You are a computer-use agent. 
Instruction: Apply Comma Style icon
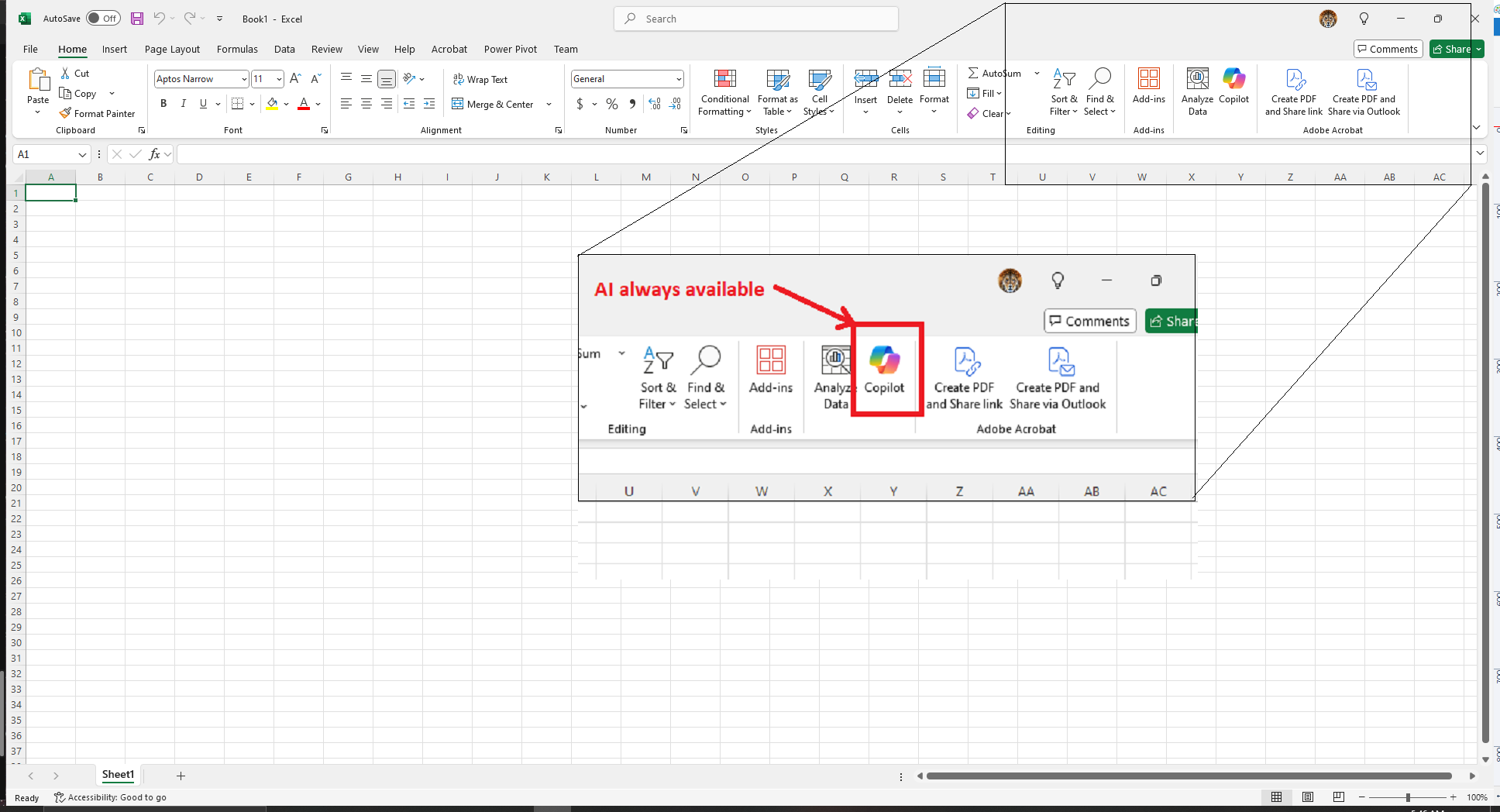633,104
